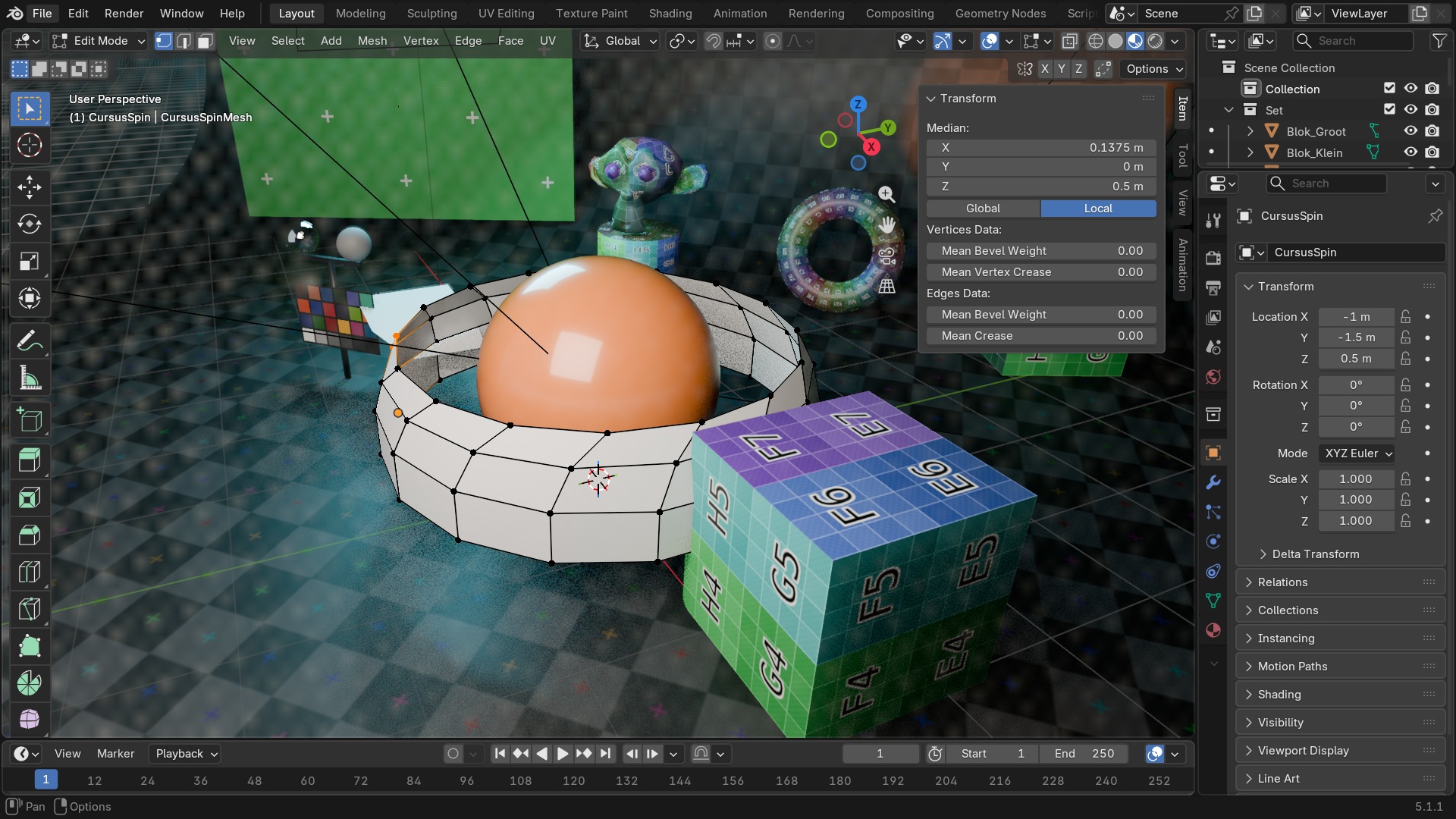This screenshot has width=1456, height=819.
Task: Select the Knife tool
Action: pos(30,609)
